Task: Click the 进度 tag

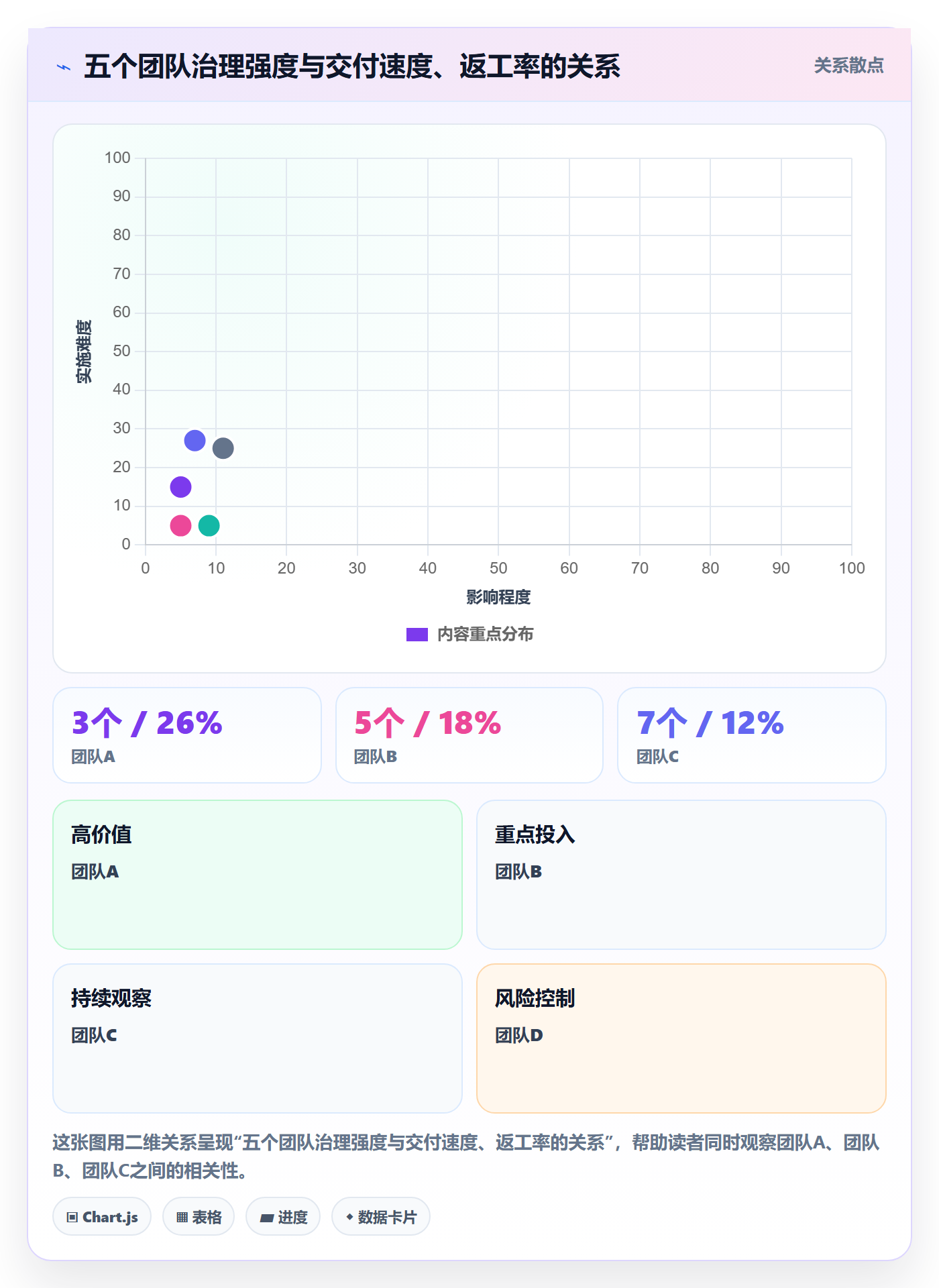Action: click(x=283, y=1216)
